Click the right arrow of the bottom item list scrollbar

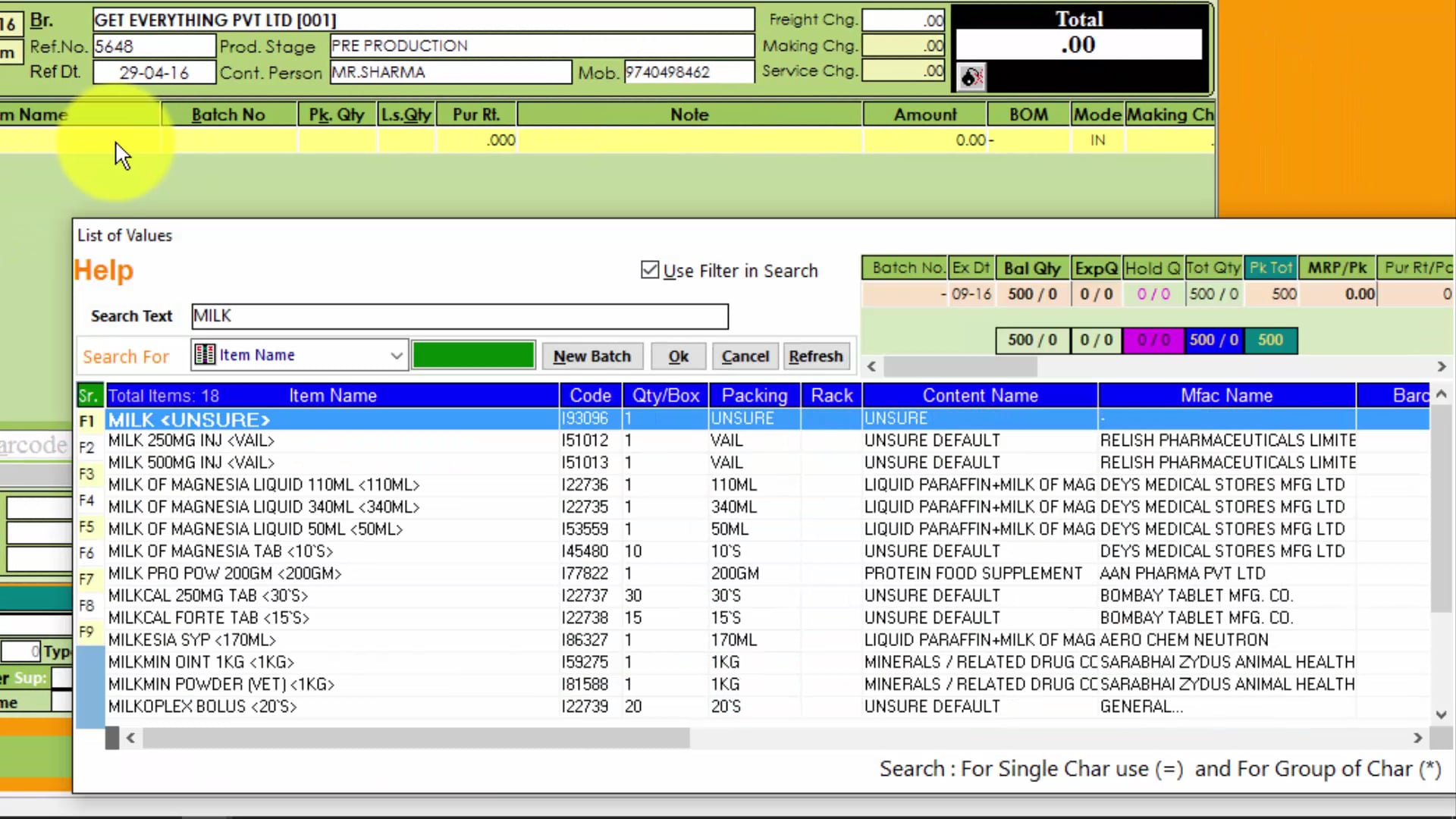tap(1417, 737)
